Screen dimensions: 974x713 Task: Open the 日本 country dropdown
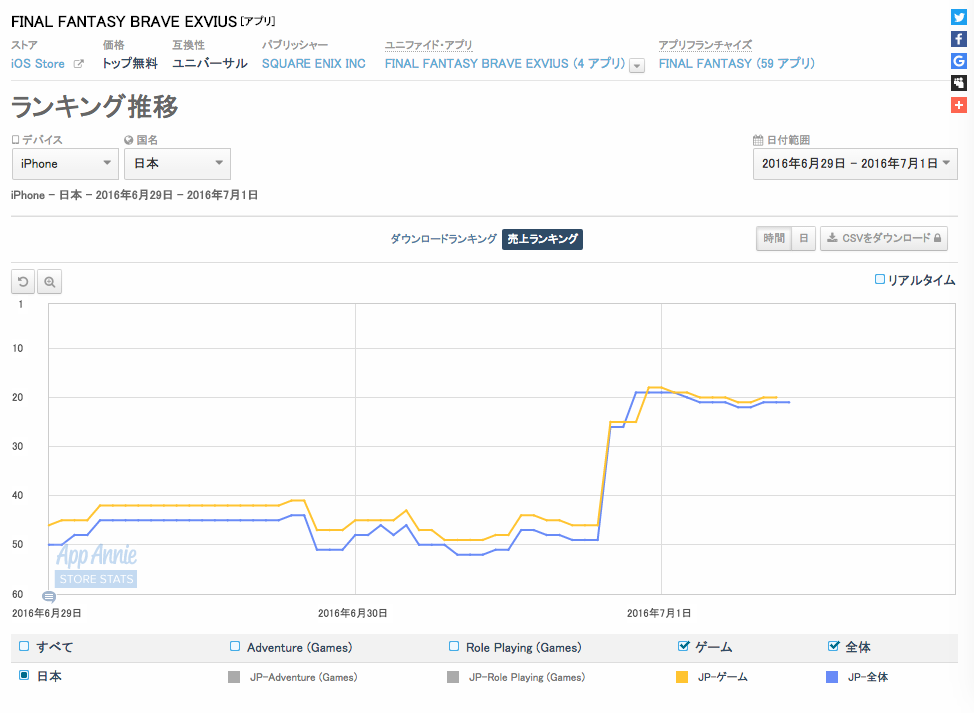click(178, 164)
